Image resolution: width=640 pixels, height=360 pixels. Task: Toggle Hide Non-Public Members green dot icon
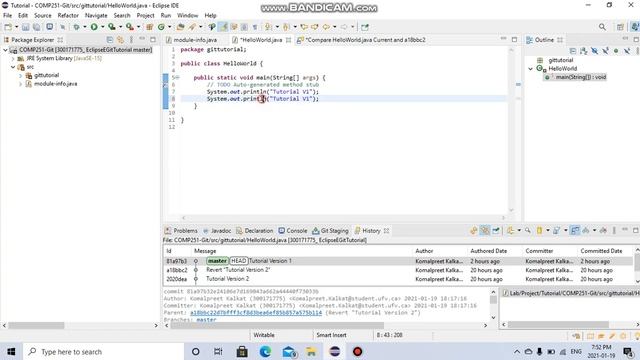616,51
